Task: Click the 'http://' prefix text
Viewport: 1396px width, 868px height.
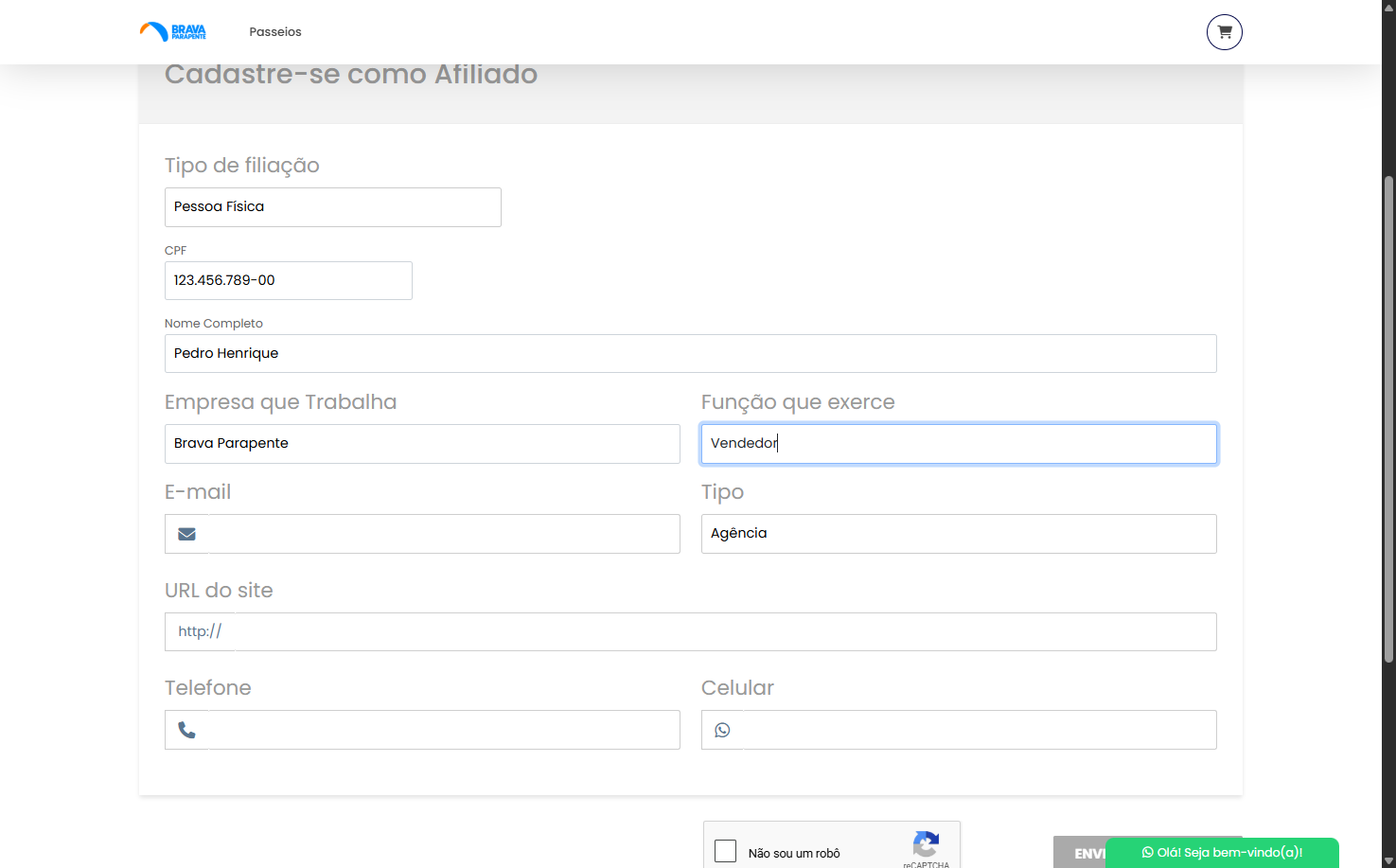Action: point(200,631)
